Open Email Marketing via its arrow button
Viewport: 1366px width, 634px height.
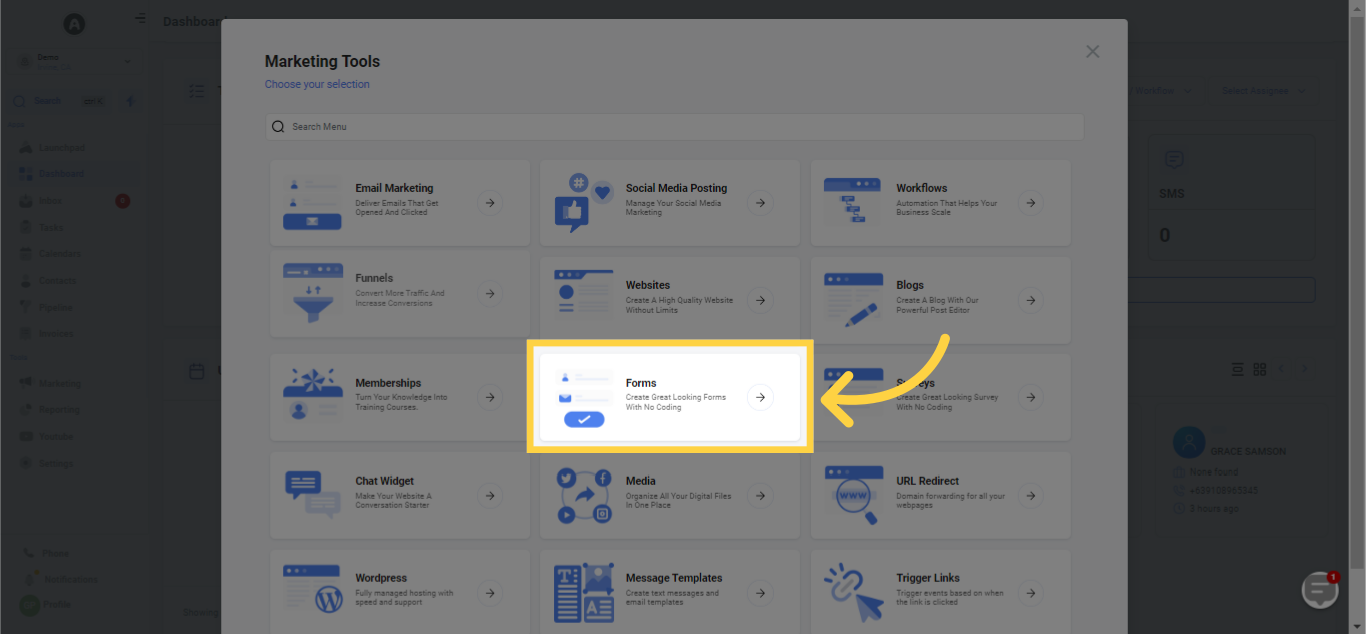490,203
